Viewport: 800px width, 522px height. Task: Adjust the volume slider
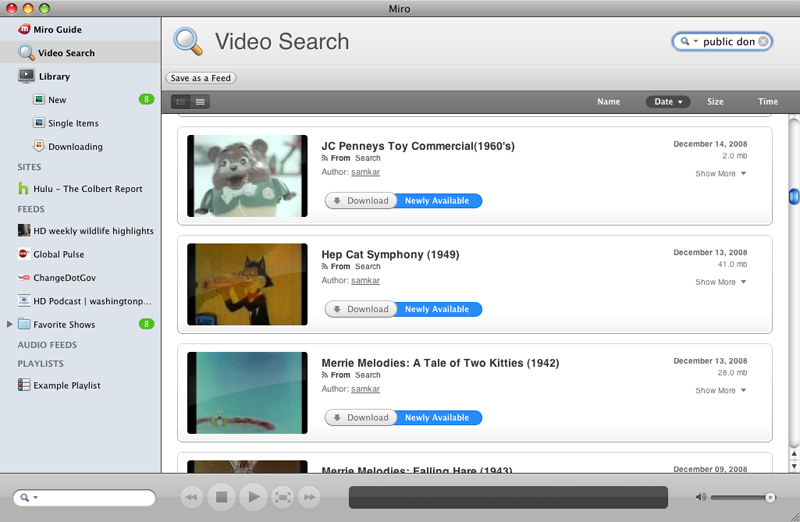pyautogui.click(x=769, y=497)
